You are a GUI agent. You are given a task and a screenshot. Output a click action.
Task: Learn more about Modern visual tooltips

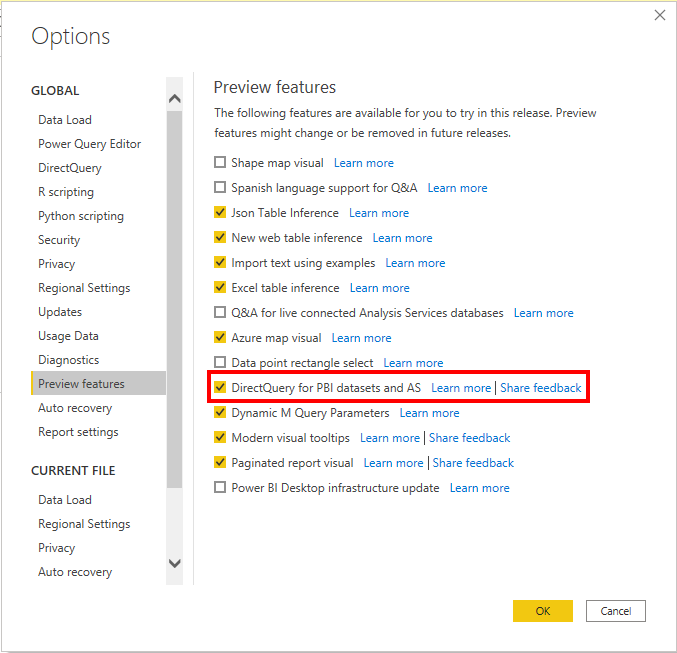(x=390, y=438)
